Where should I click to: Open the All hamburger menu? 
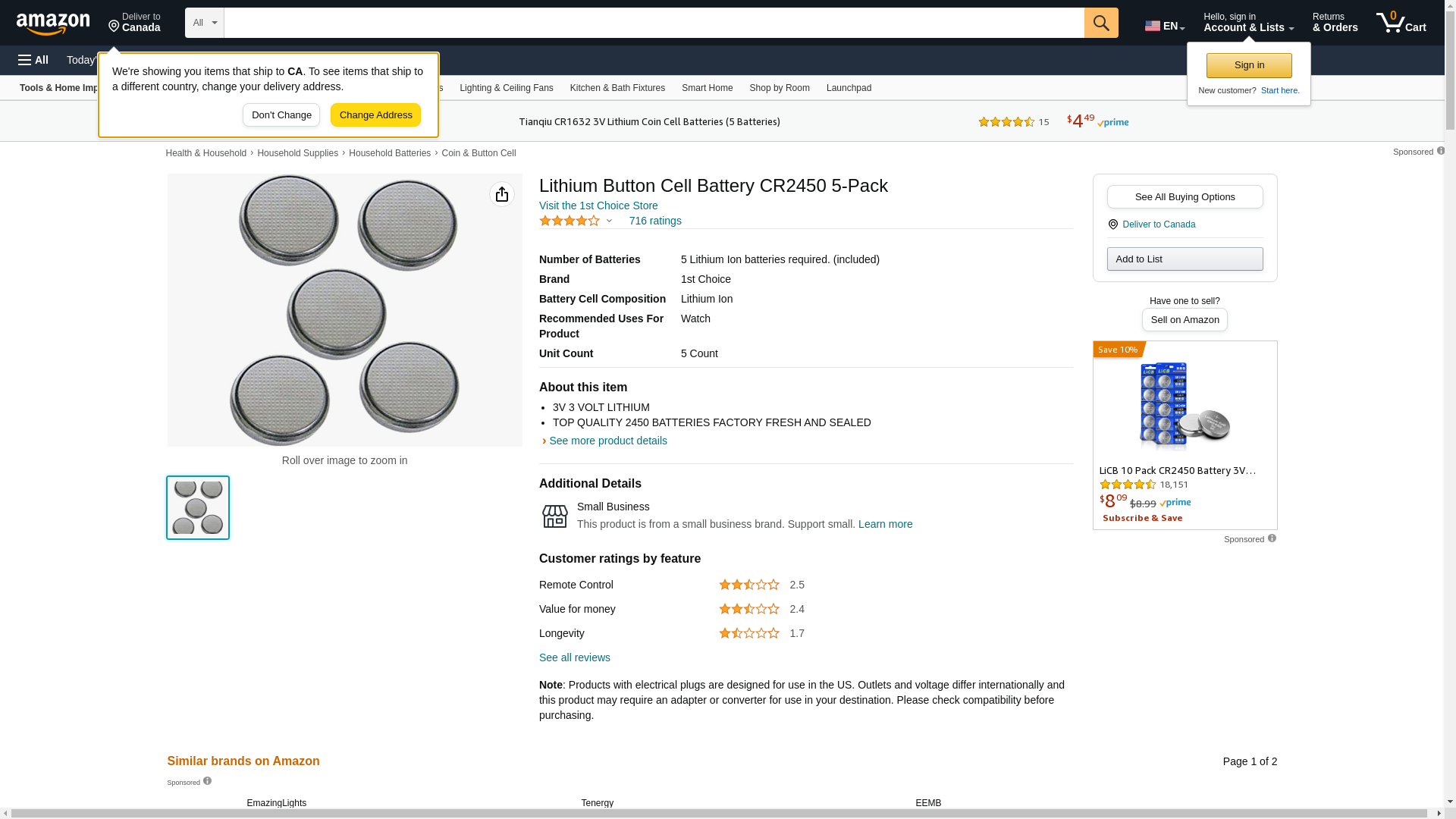click(x=33, y=60)
